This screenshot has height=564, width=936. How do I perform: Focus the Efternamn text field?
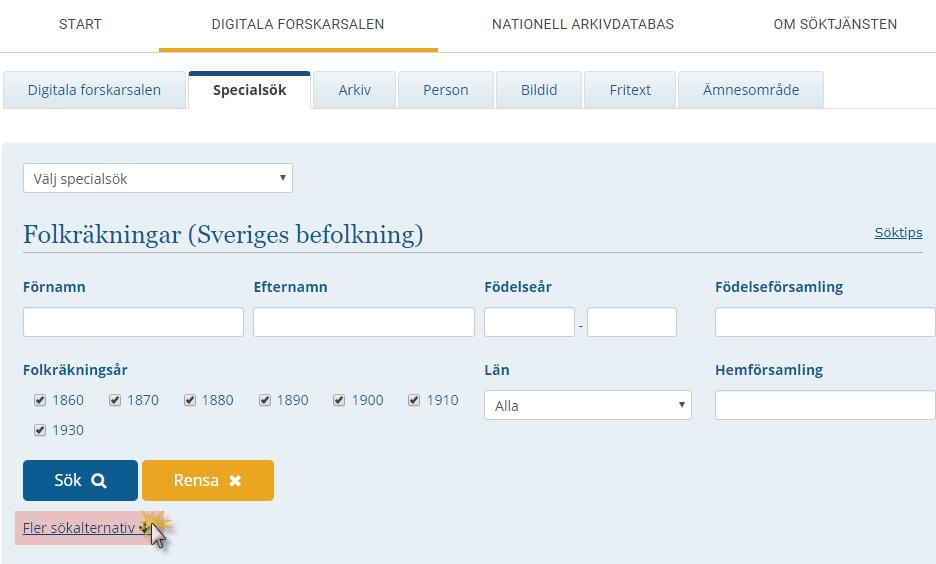click(364, 322)
